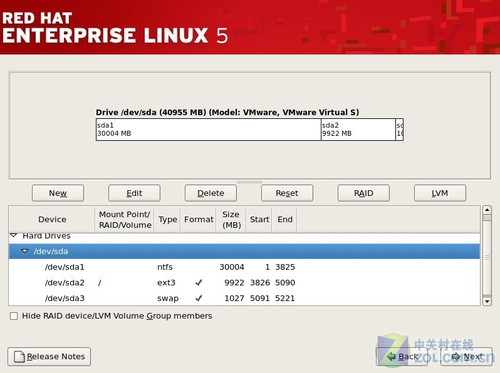Screen dimensions: 500x373
Task: Click the Edit partition button
Action: click(134, 193)
